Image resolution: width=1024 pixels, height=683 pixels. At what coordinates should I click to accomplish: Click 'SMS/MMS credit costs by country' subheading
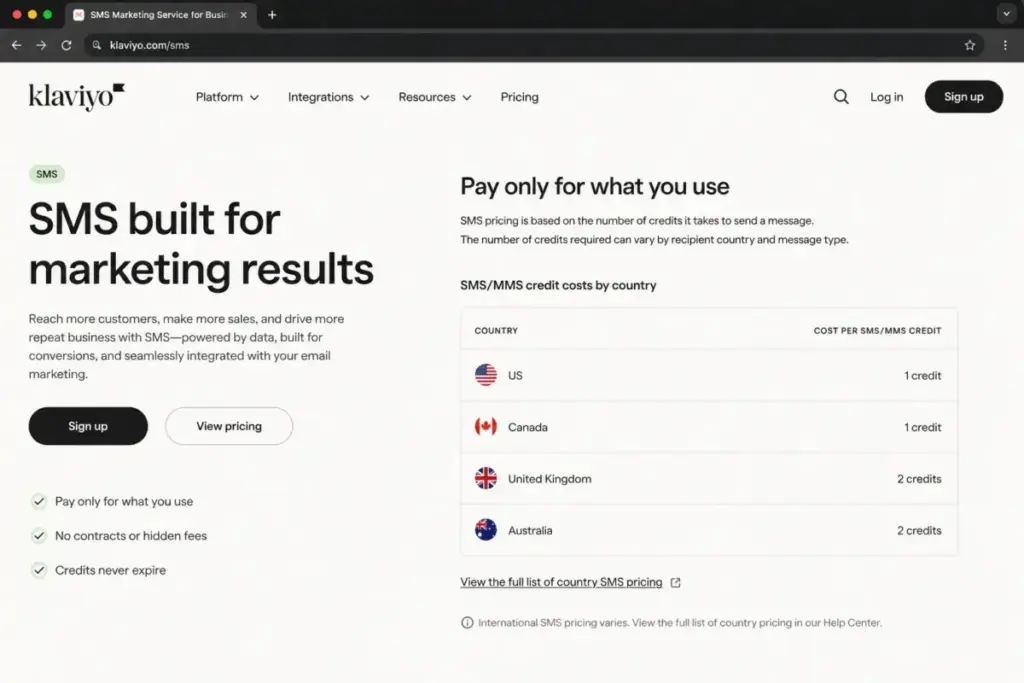coord(558,285)
